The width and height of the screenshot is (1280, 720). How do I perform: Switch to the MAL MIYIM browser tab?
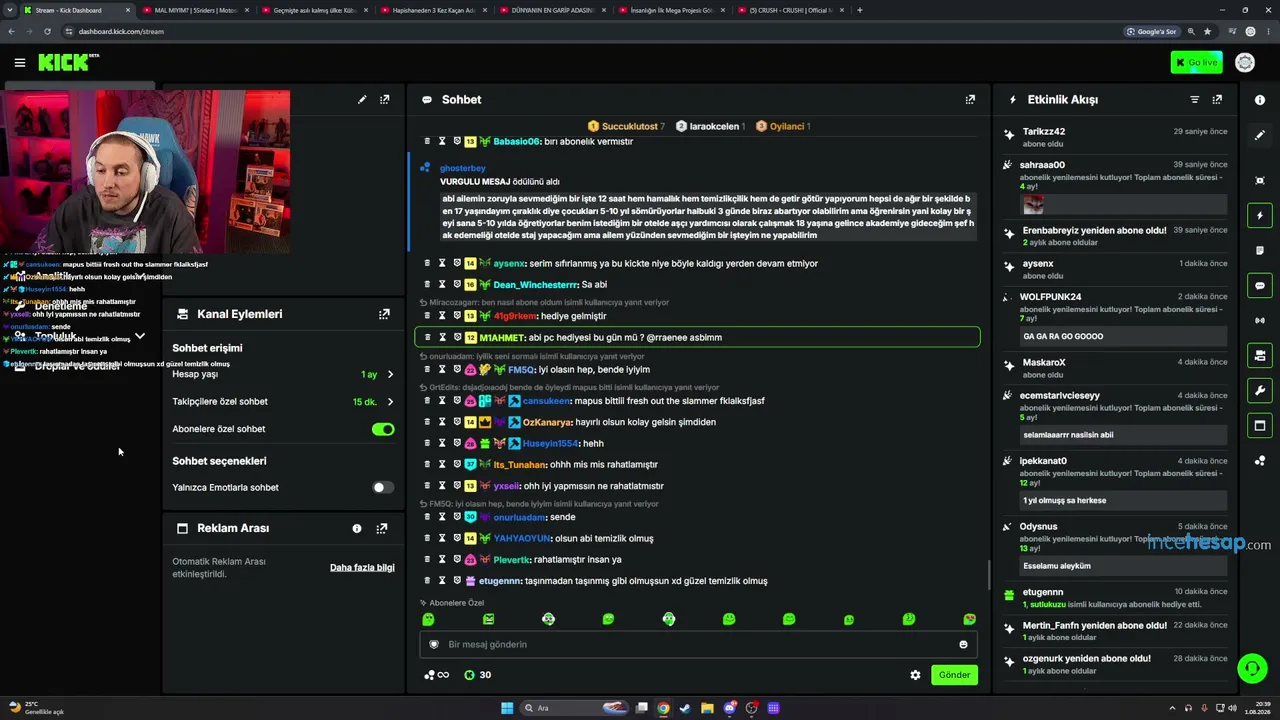point(194,10)
